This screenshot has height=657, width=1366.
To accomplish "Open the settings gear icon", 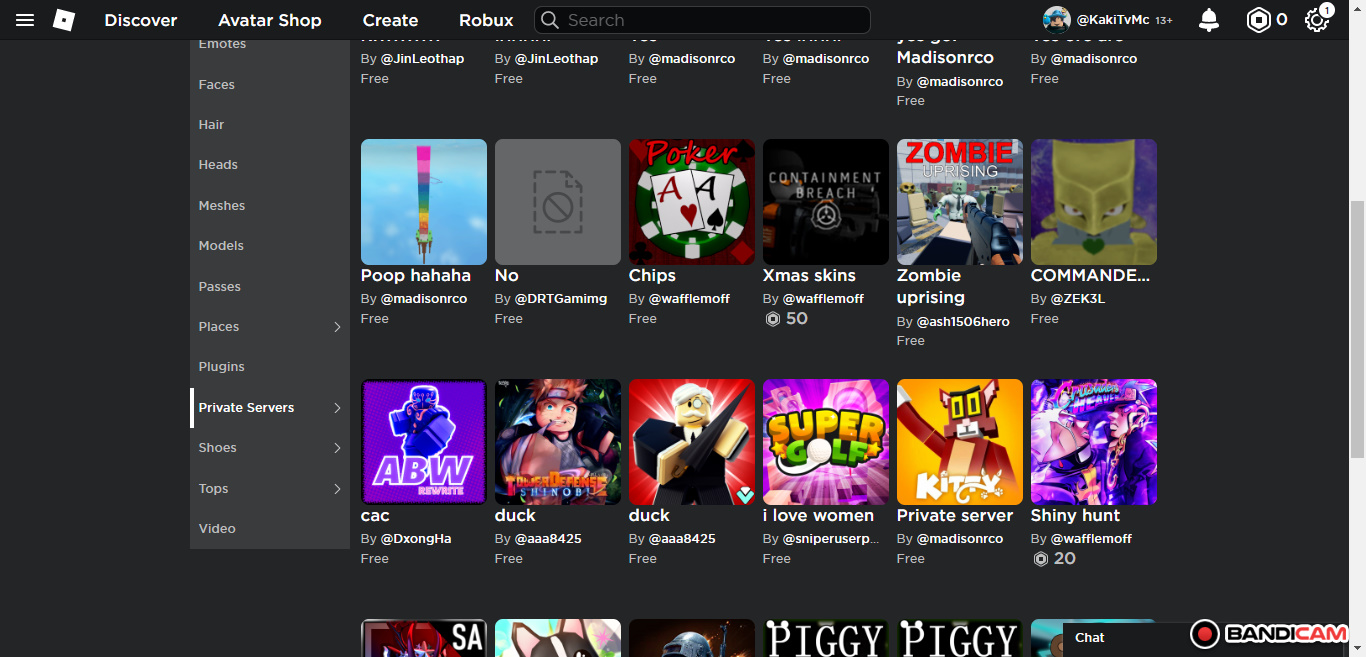I will pyautogui.click(x=1316, y=20).
